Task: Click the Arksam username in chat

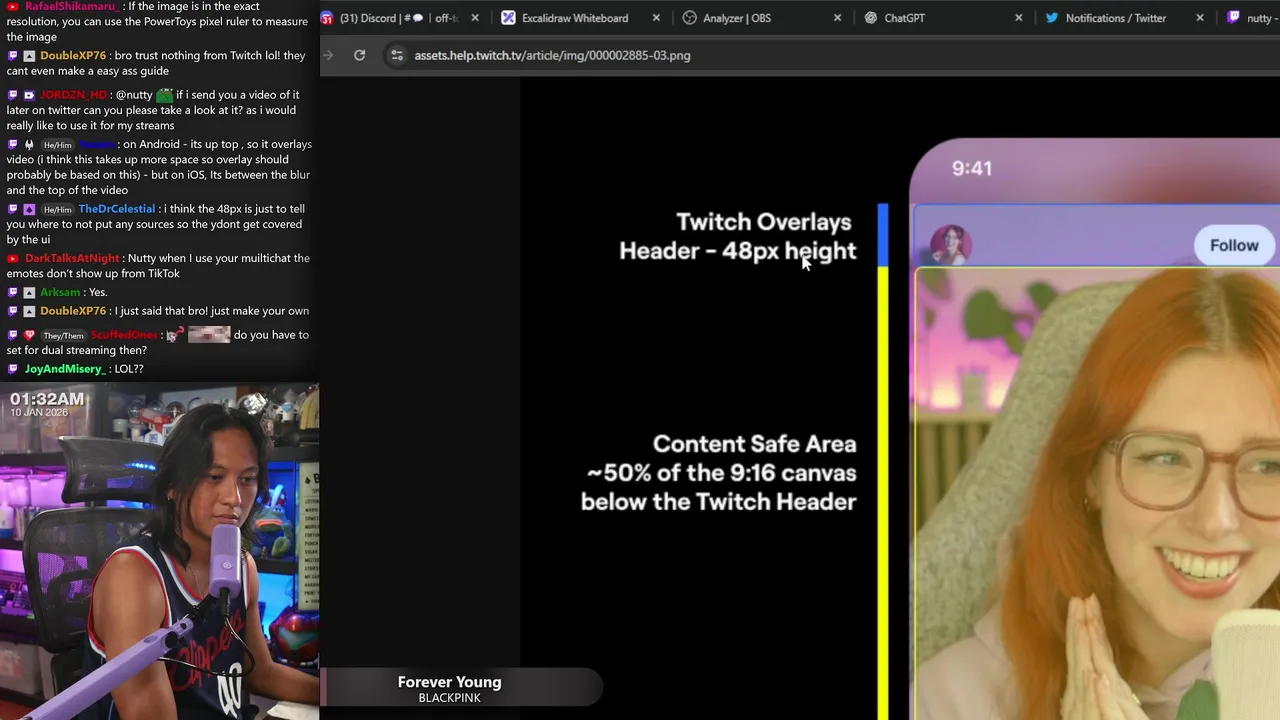Action: [60, 292]
